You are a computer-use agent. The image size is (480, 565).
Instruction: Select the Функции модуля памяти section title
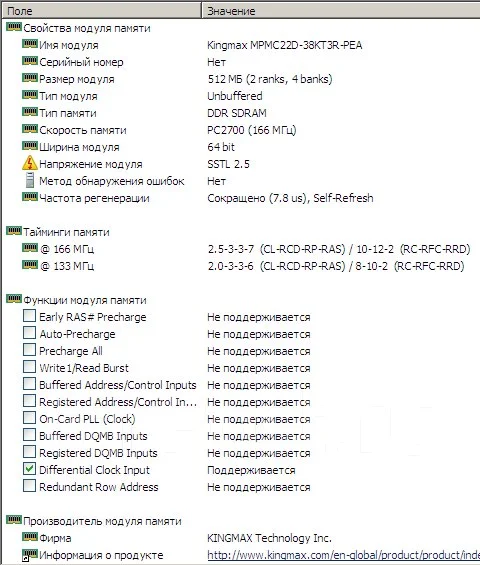point(85,300)
